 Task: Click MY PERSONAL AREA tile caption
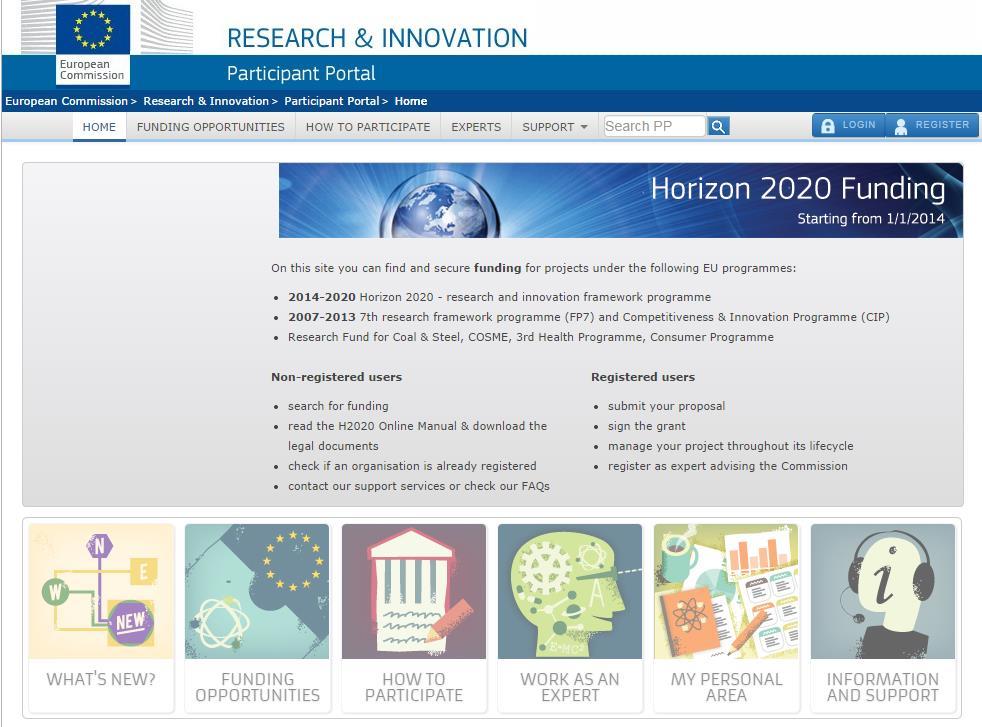(x=726, y=688)
